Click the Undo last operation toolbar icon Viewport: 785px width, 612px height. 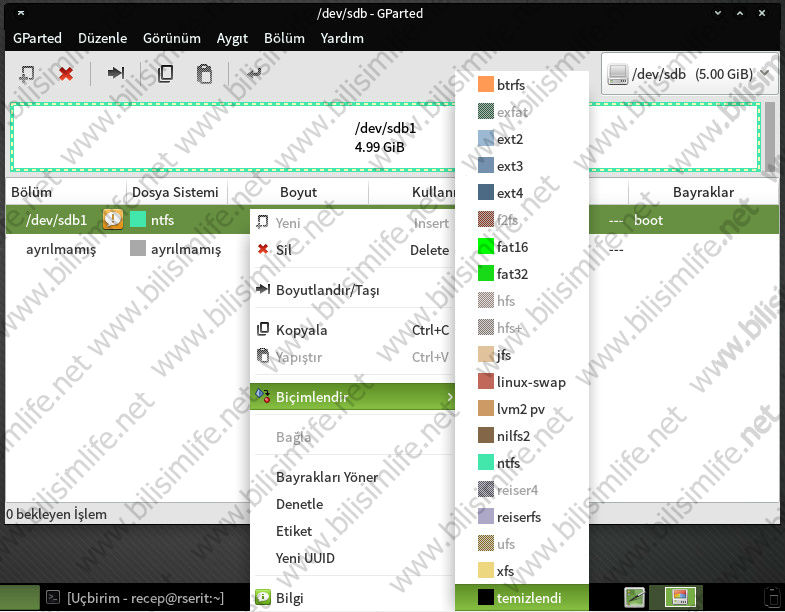click(254, 73)
